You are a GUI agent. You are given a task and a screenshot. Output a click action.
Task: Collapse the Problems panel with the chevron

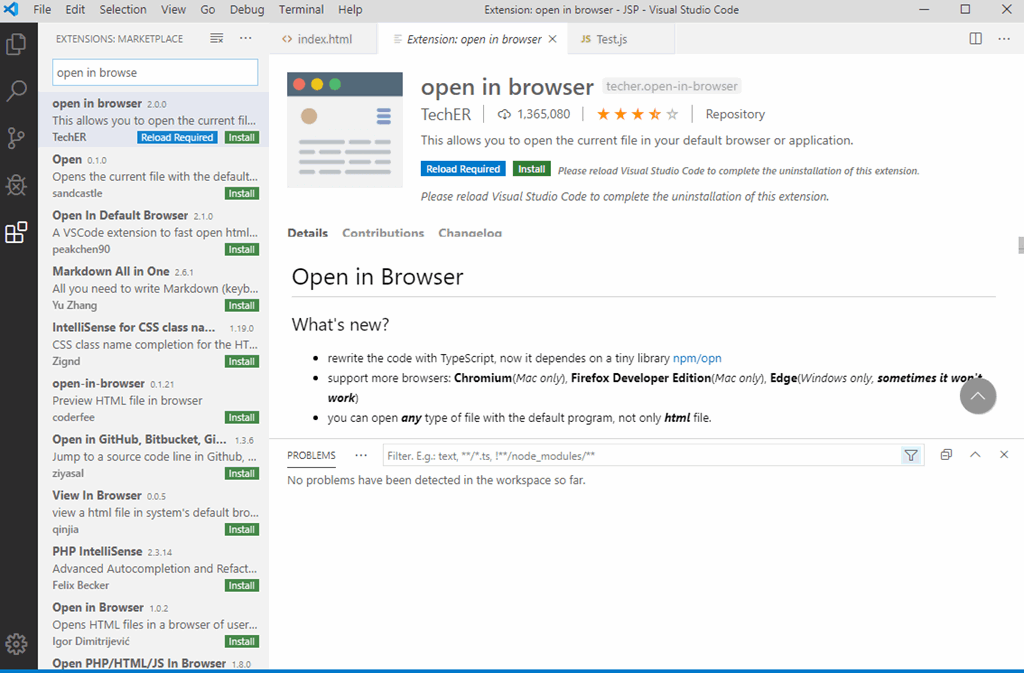975,454
